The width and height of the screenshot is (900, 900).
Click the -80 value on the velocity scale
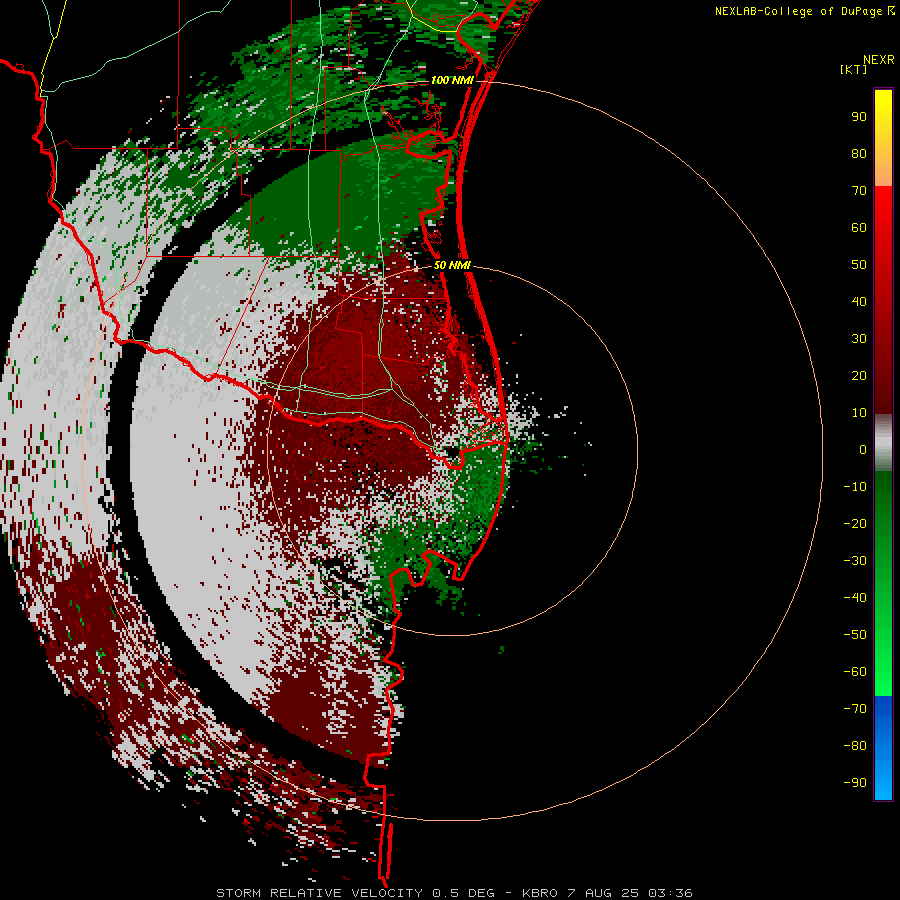pyautogui.click(x=855, y=746)
